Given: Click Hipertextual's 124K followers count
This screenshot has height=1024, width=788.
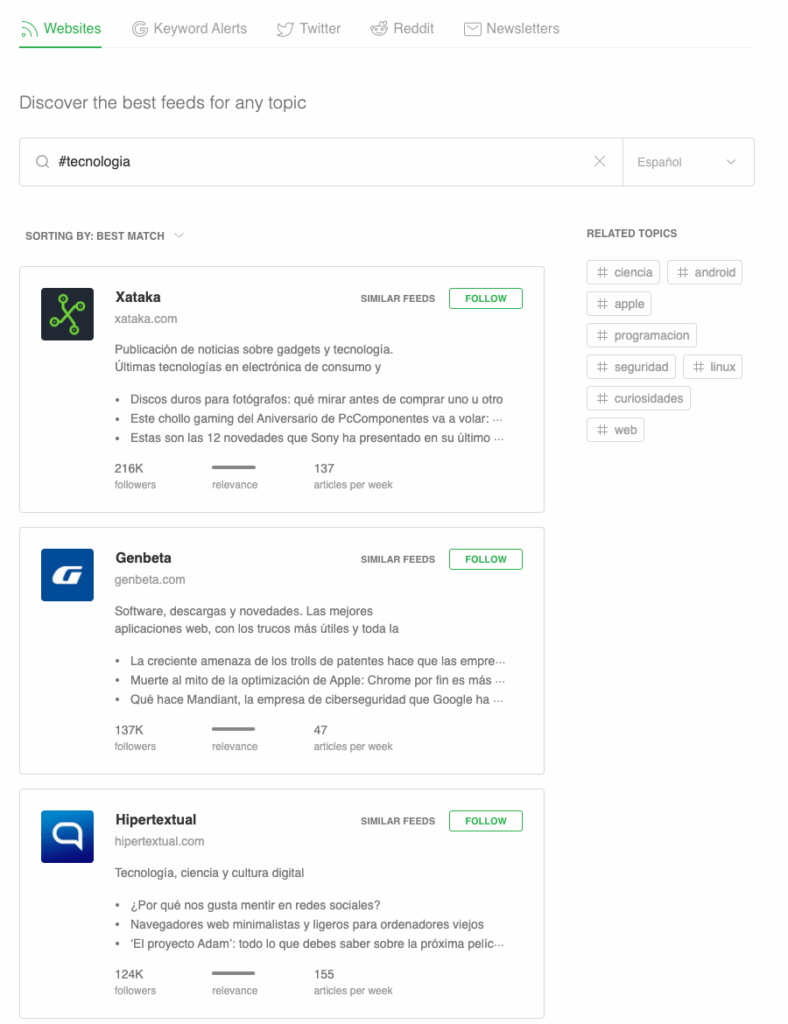Looking at the screenshot, I should [x=129, y=974].
